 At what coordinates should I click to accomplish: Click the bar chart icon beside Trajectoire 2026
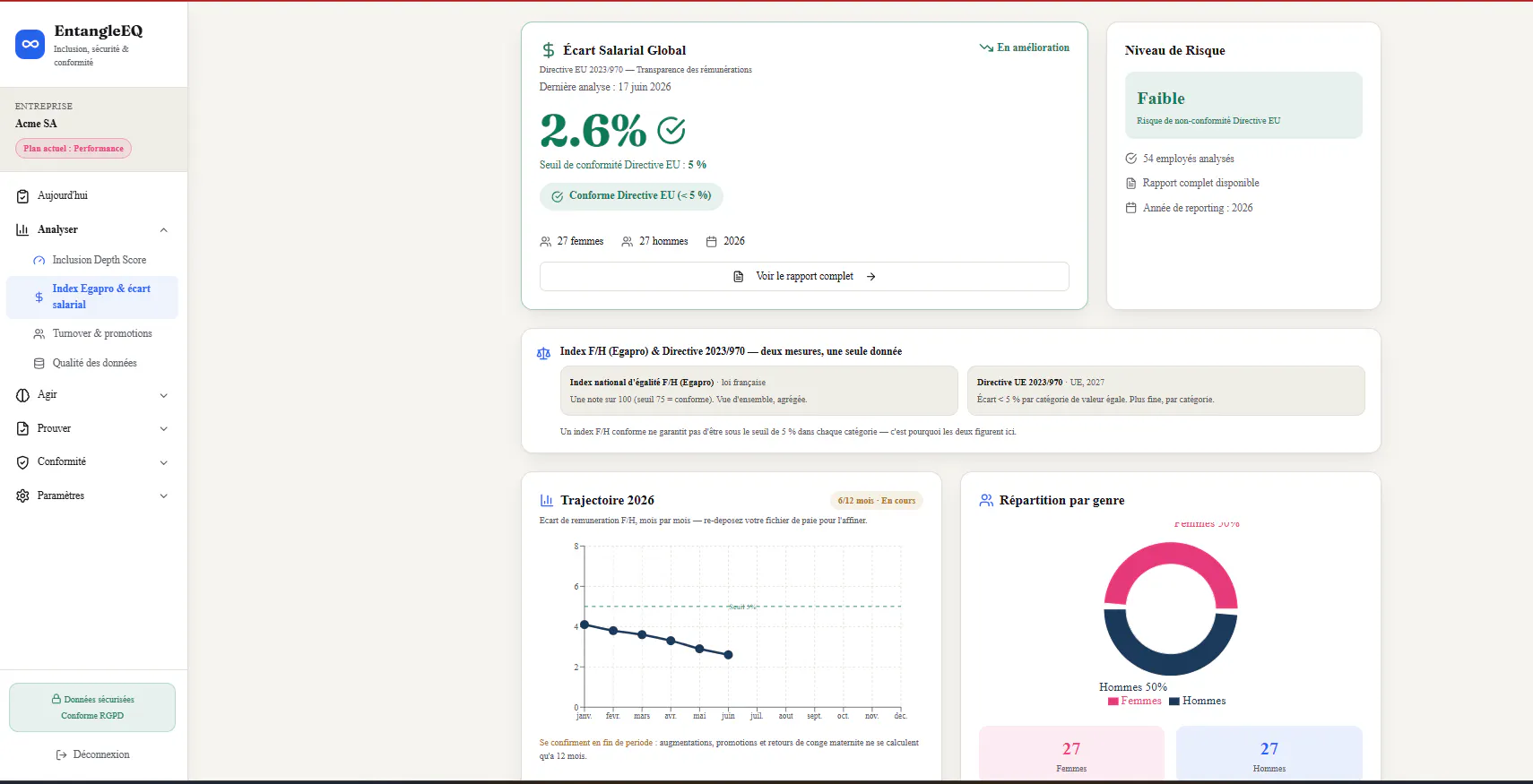pyautogui.click(x=547, y=501)
